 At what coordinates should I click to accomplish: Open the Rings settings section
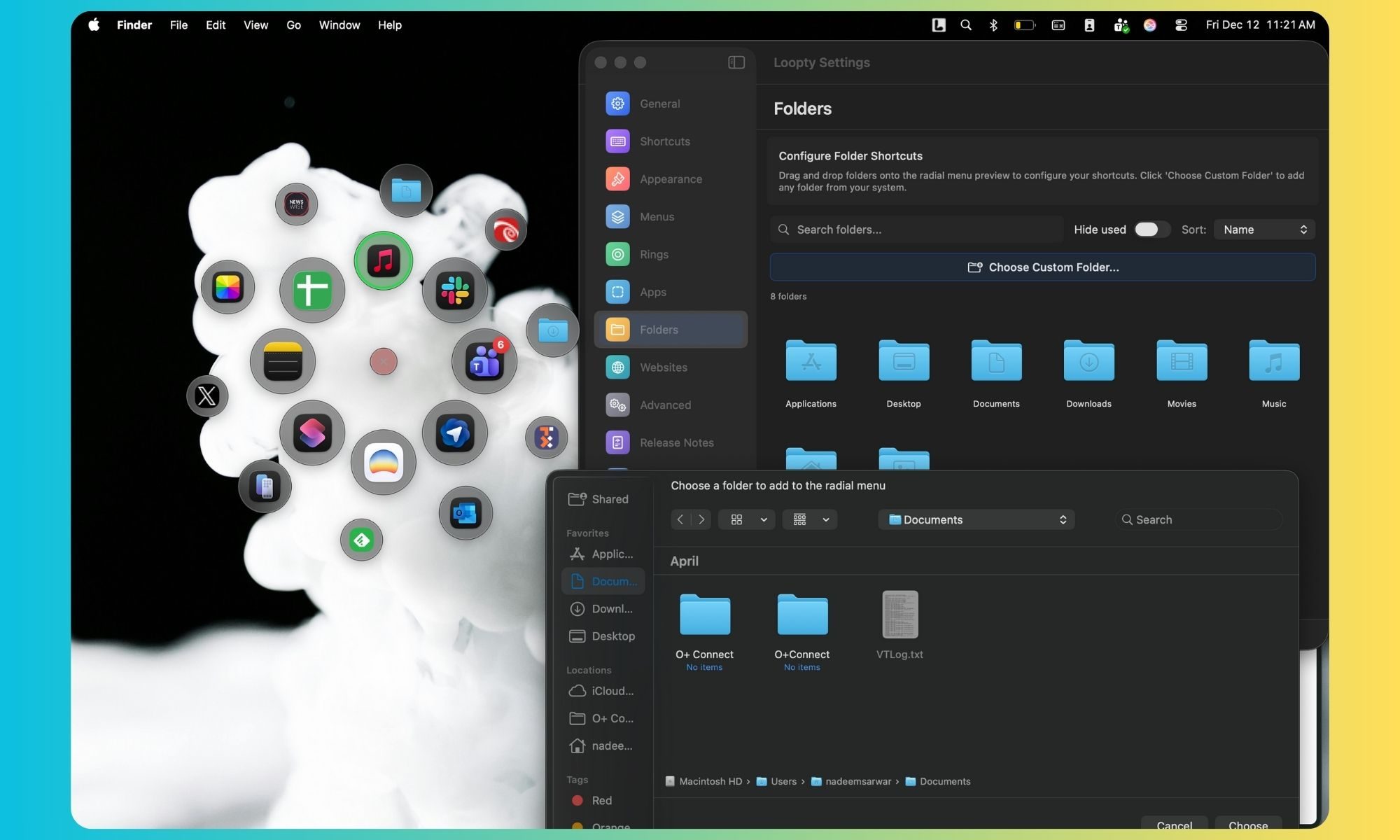[654, 254]
